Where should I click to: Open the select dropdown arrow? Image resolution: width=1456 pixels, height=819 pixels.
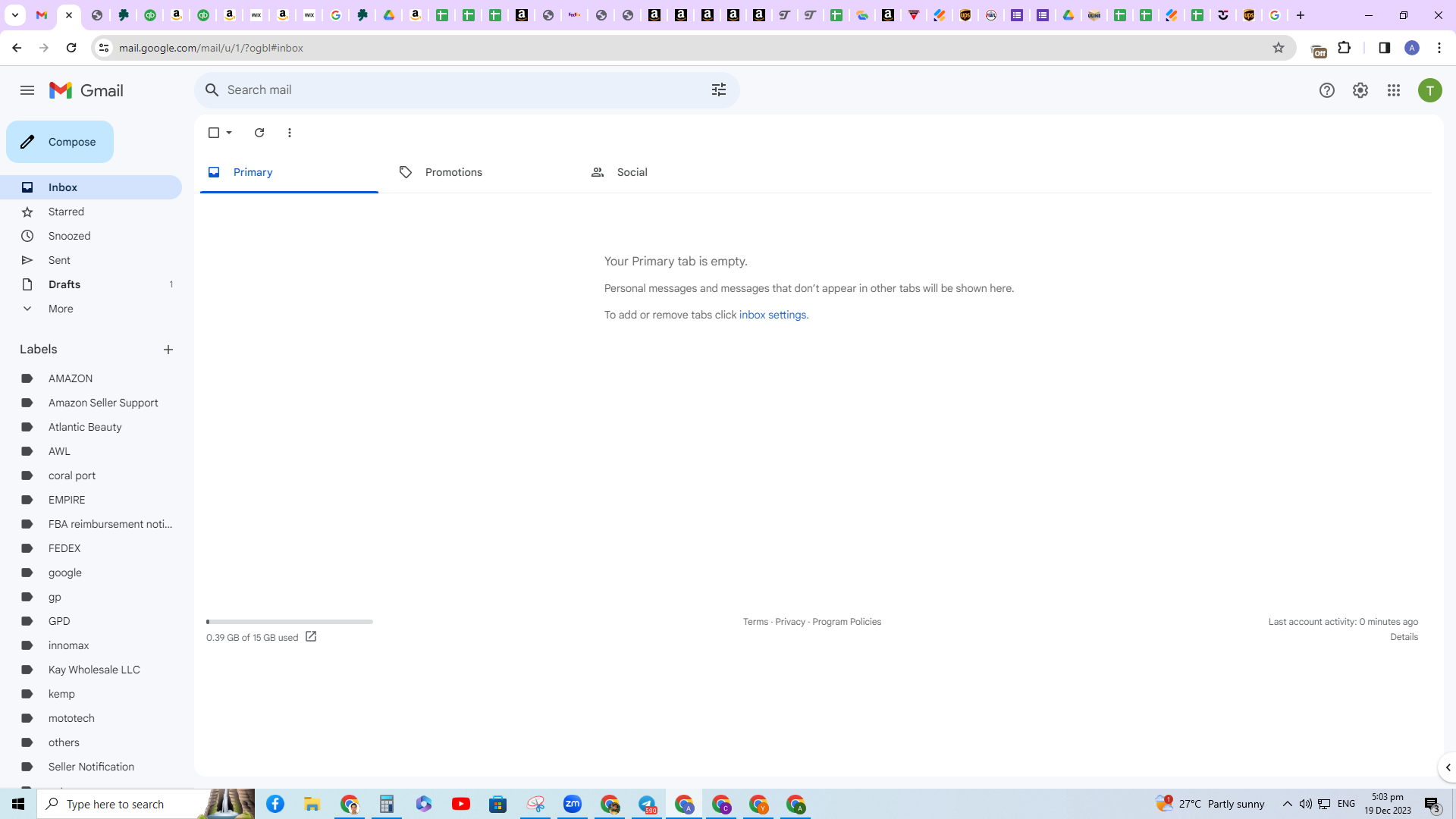coord(229,133)
